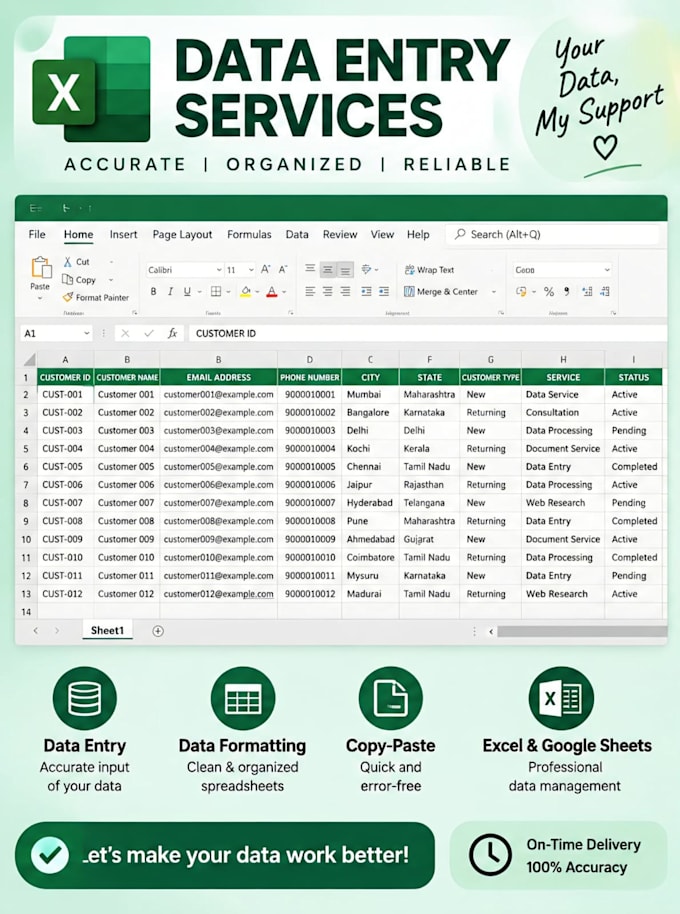The height and width of the screenshot is (914, 680).
Task: Switch to the Formulas tab
Action: [249, 234]
